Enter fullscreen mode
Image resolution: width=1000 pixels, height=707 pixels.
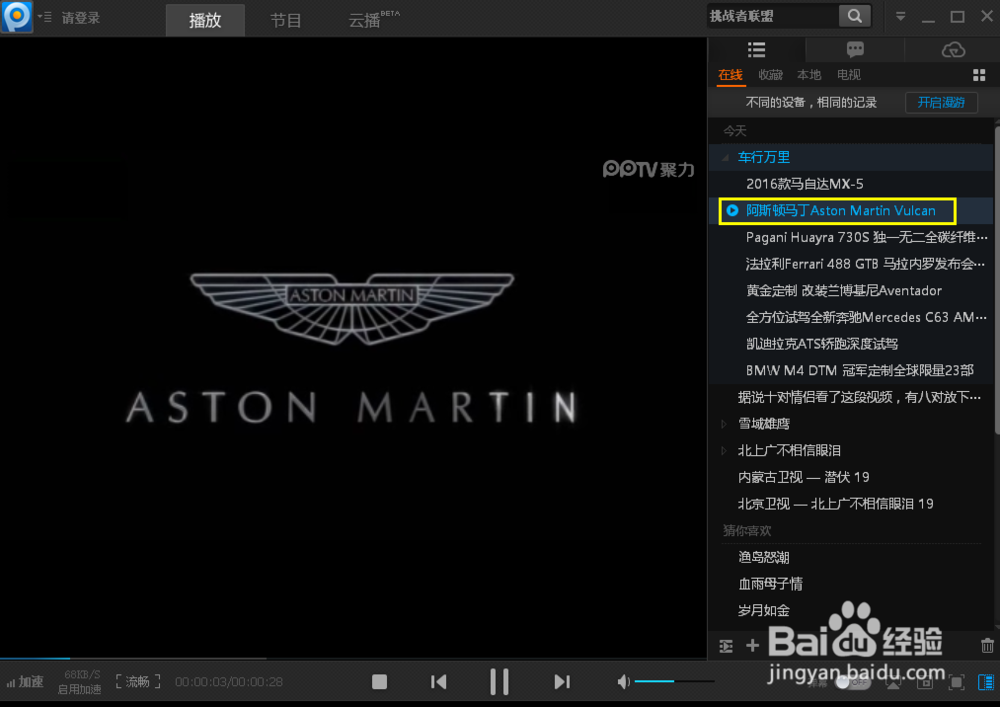tap(956, 683)
